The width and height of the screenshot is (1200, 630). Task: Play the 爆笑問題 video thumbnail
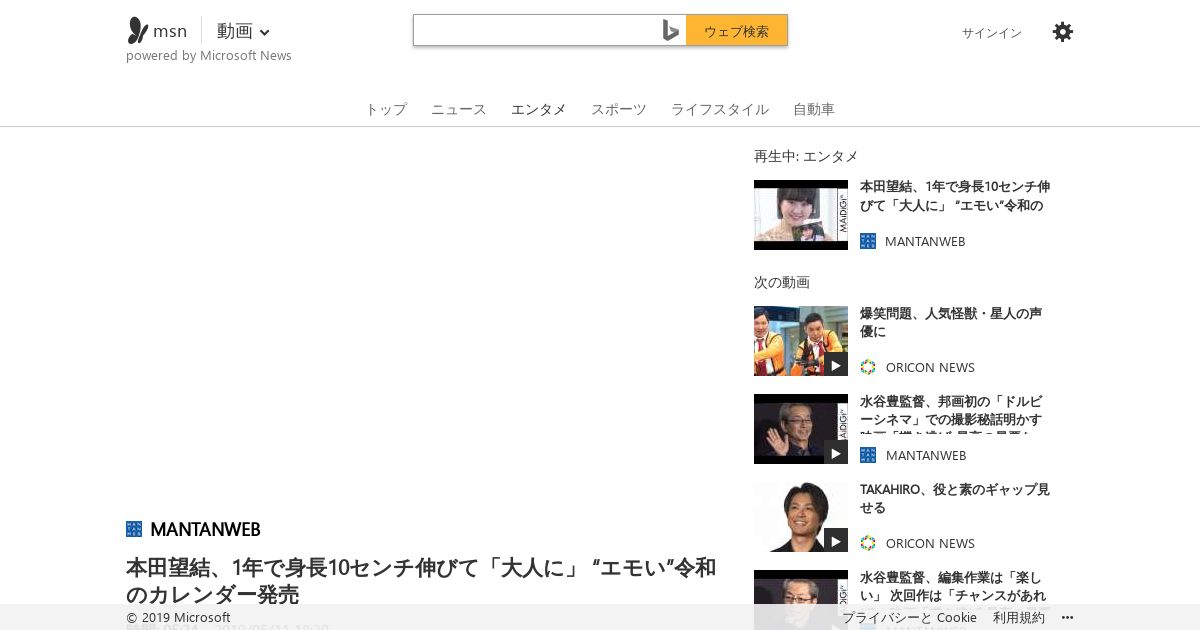[801, 341]
